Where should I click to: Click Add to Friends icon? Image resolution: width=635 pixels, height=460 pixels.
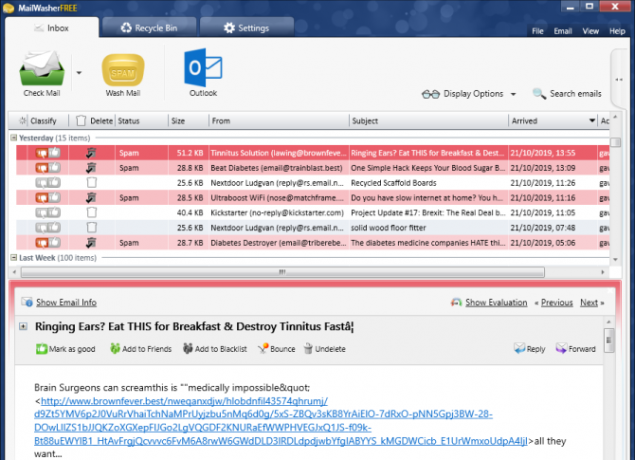coord(115,349)
